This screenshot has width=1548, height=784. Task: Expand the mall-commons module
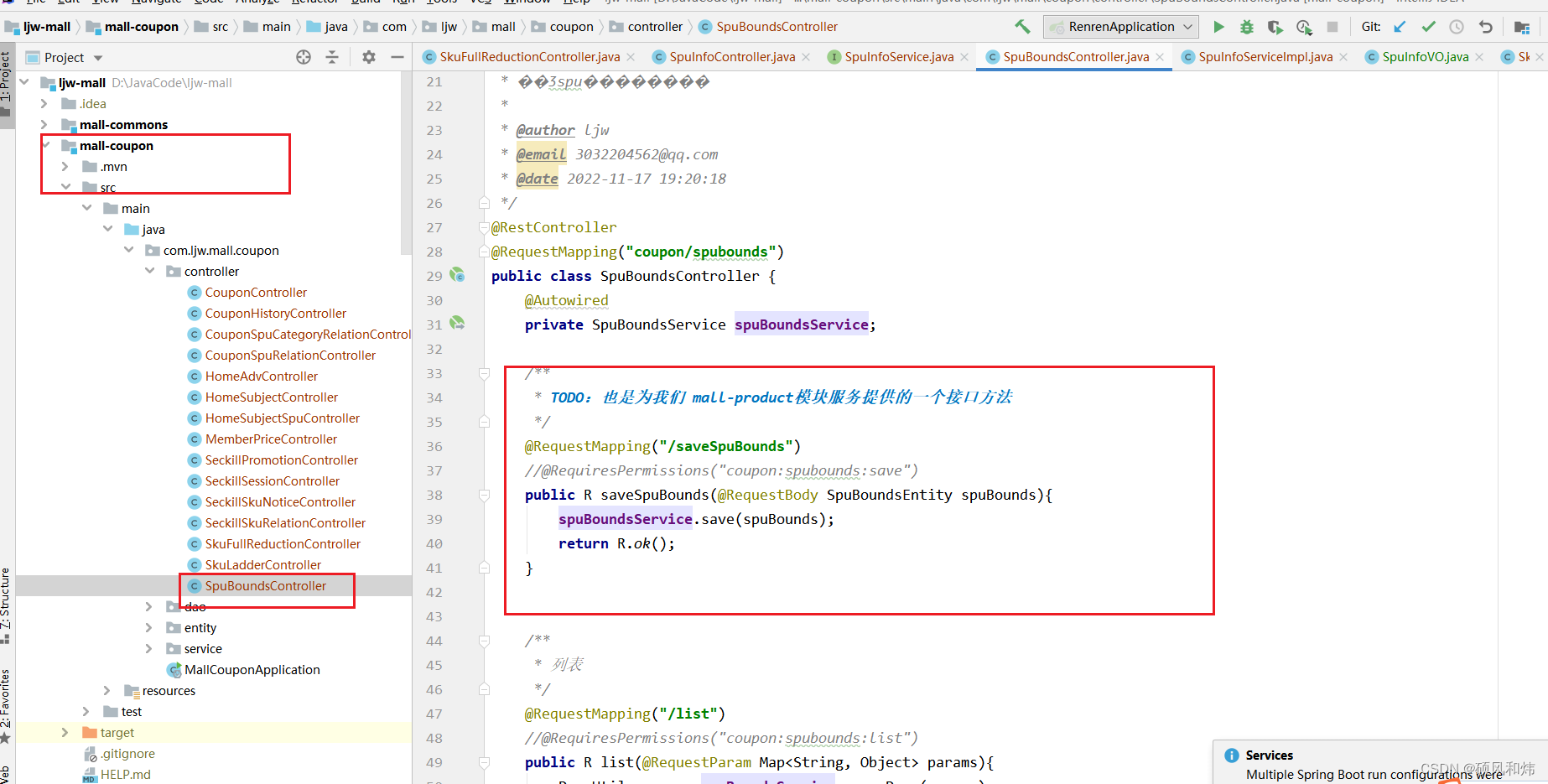44,124
